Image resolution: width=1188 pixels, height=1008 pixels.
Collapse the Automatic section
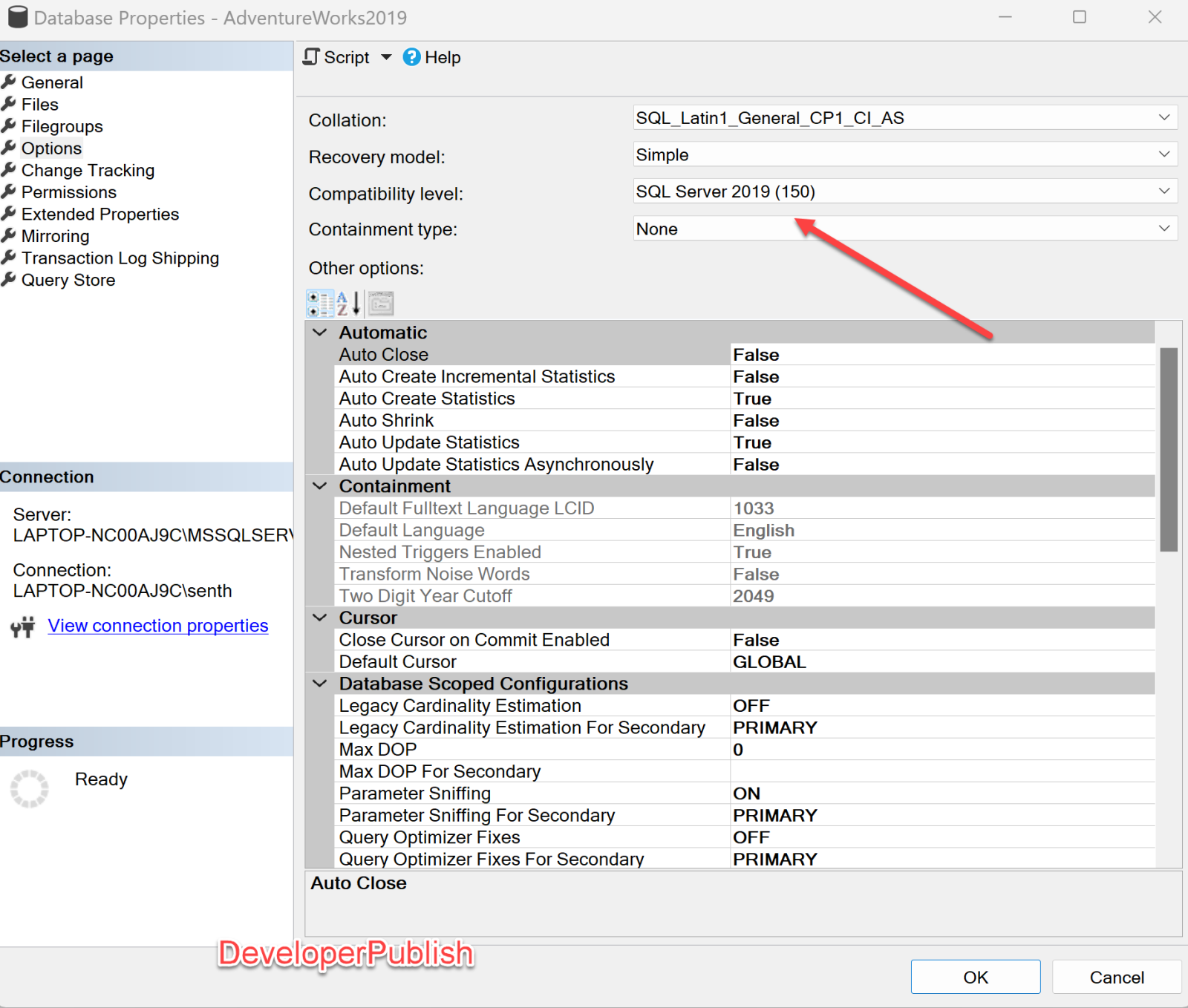point(319,332)
